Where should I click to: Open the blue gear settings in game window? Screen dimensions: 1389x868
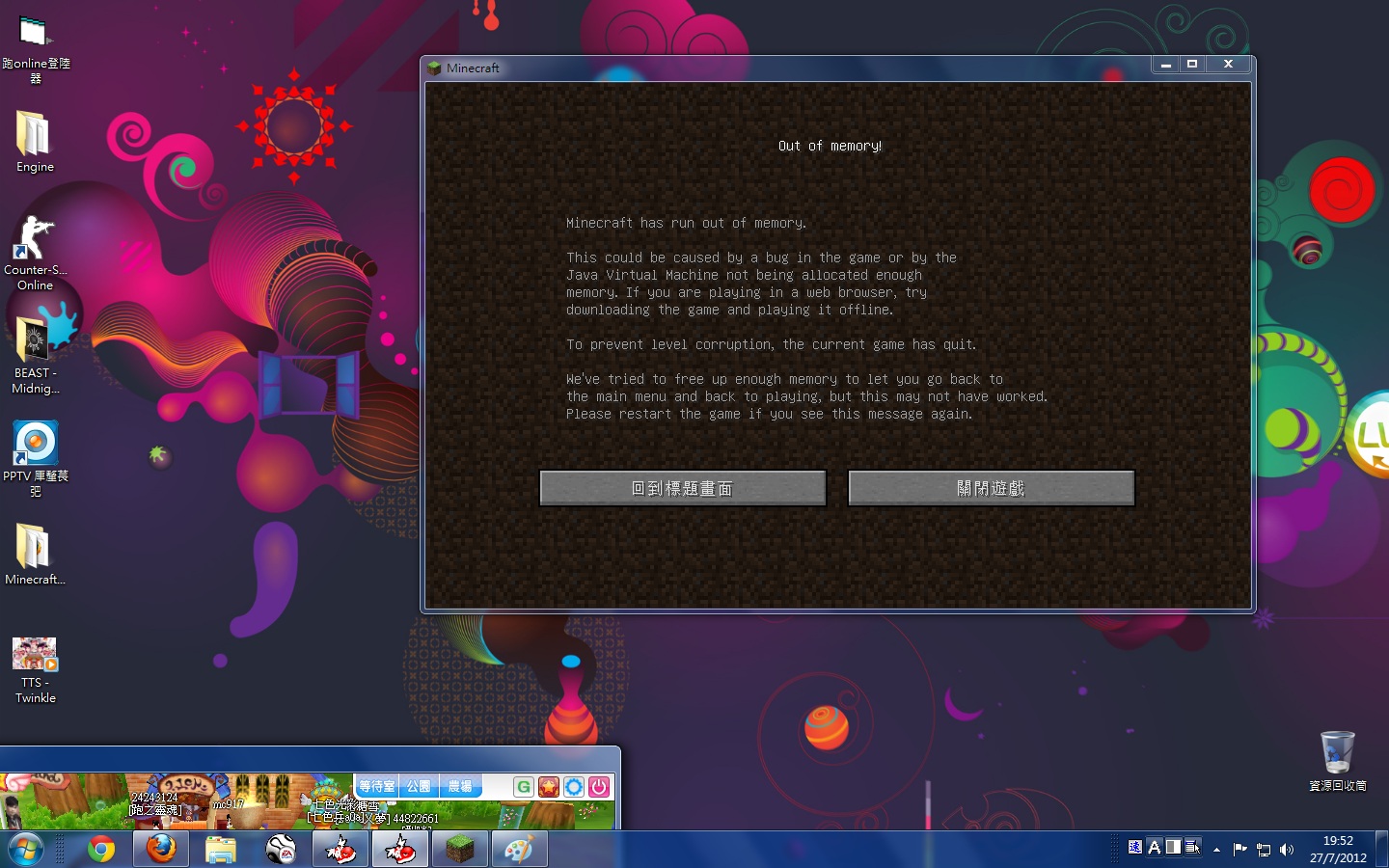click(574, 787)
